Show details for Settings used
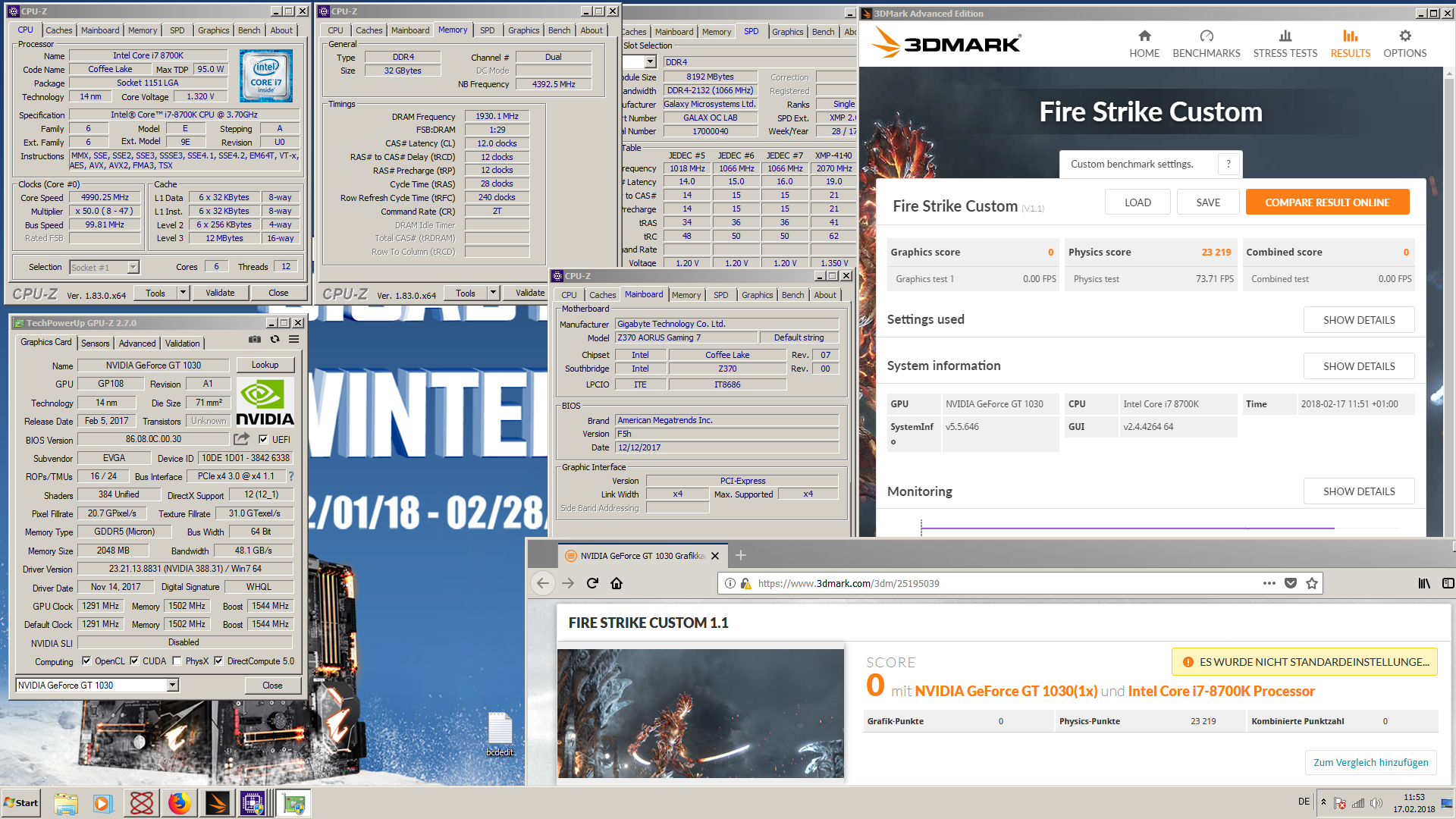This screenshot has width=1456, height=819. pyautogui.click(x=1359, y=320)
